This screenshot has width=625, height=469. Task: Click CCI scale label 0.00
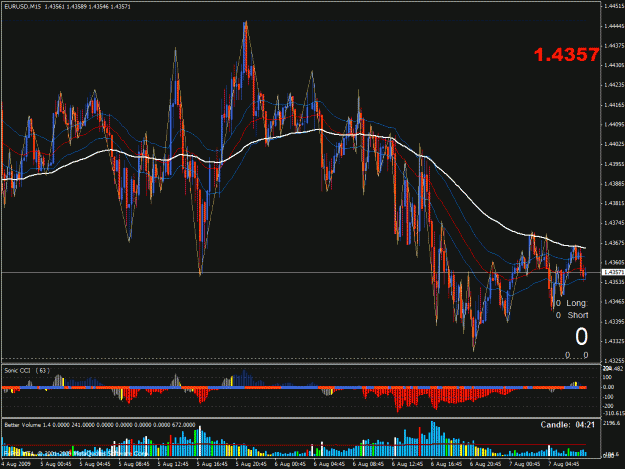coord(608,387)
